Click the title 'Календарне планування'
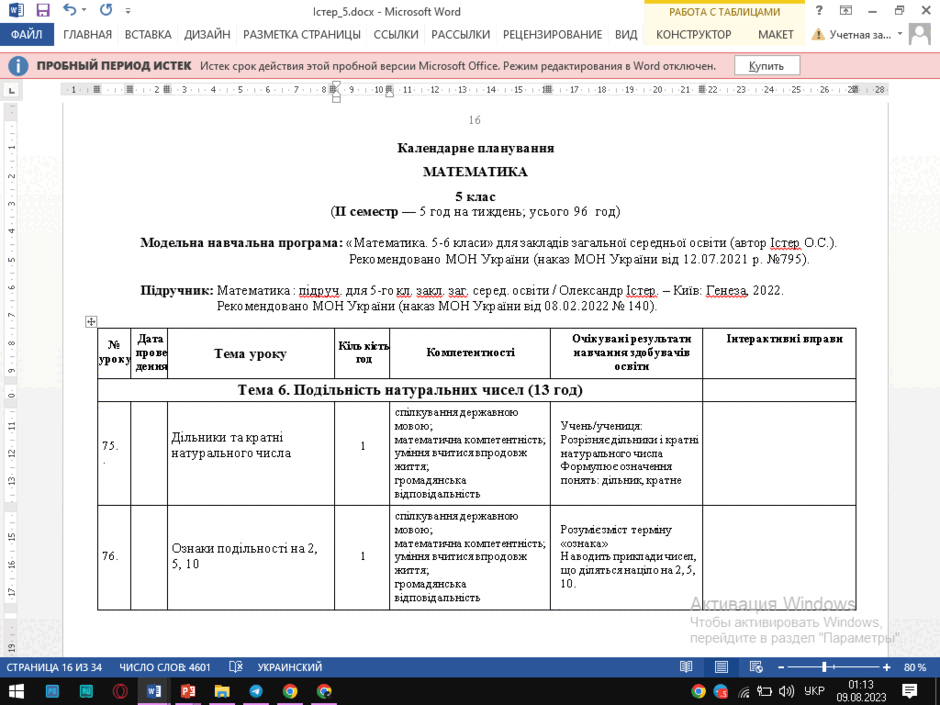Image resolution: width=940 pixels, height=705 pixels. (x=475, y=148)
